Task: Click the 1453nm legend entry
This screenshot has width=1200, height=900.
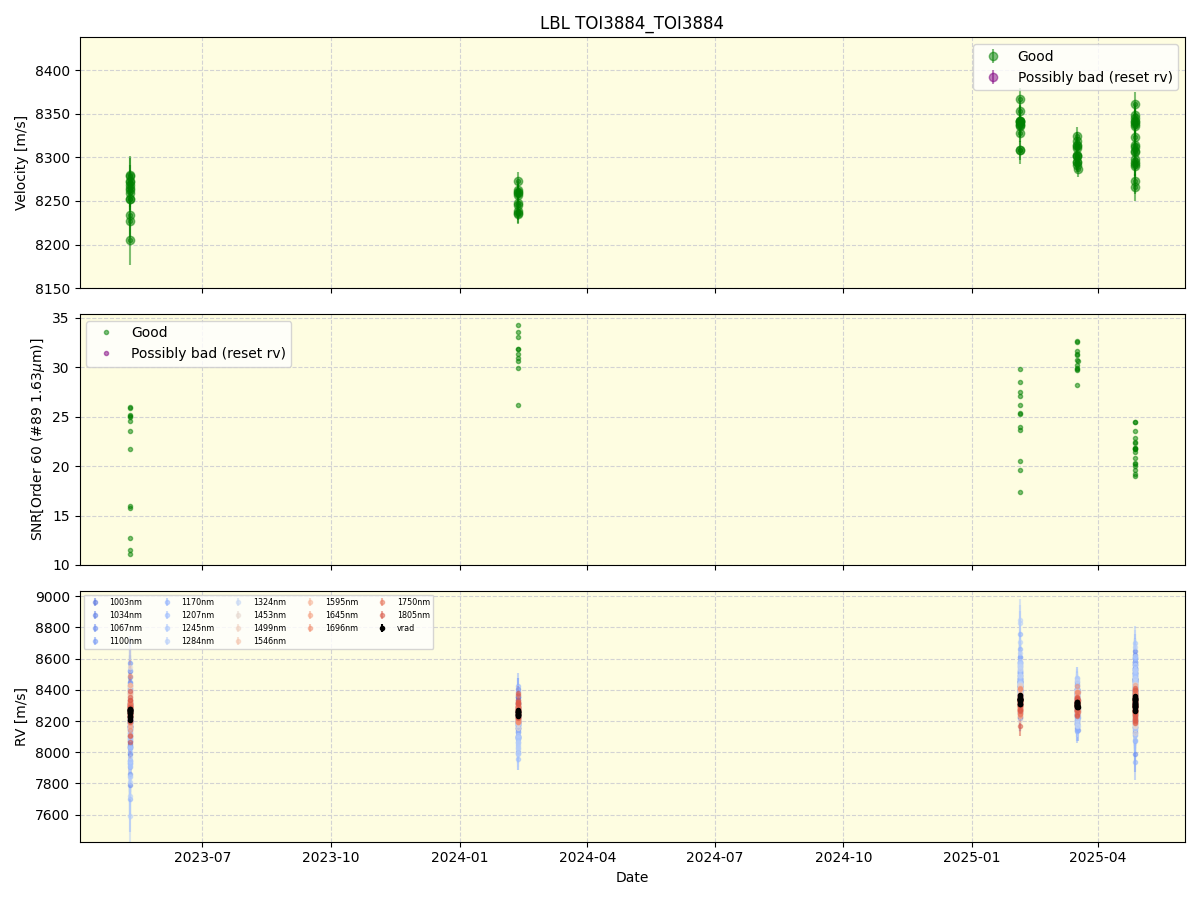Action: (x=269, y=615)
